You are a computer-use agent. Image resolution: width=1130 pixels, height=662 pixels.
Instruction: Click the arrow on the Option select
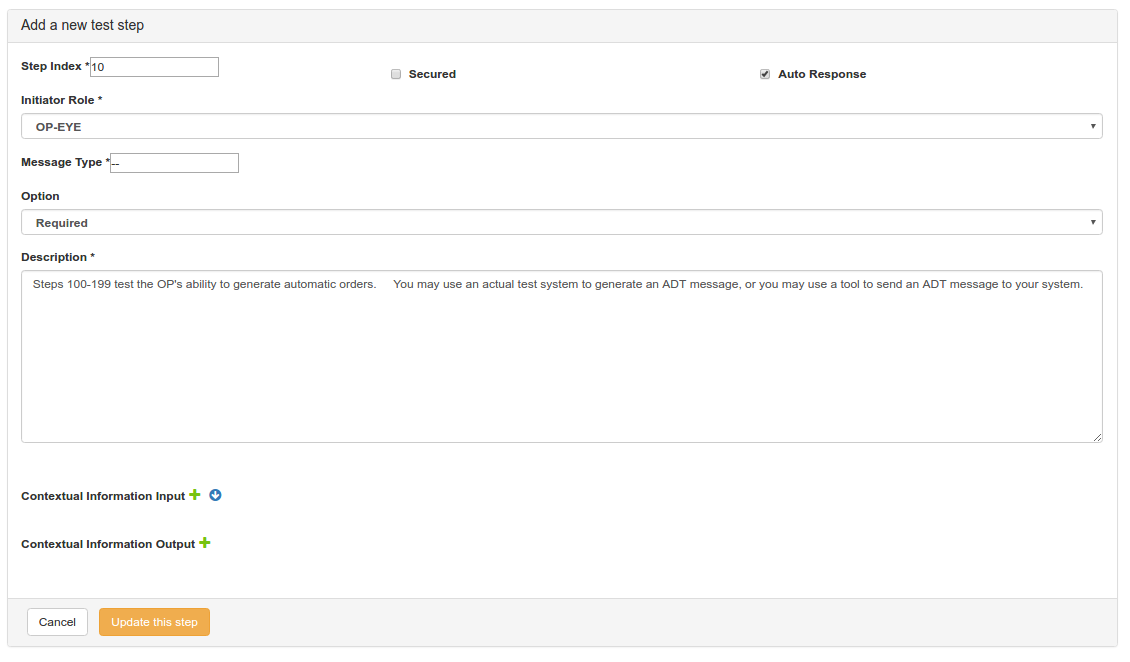pos(1093,223)
